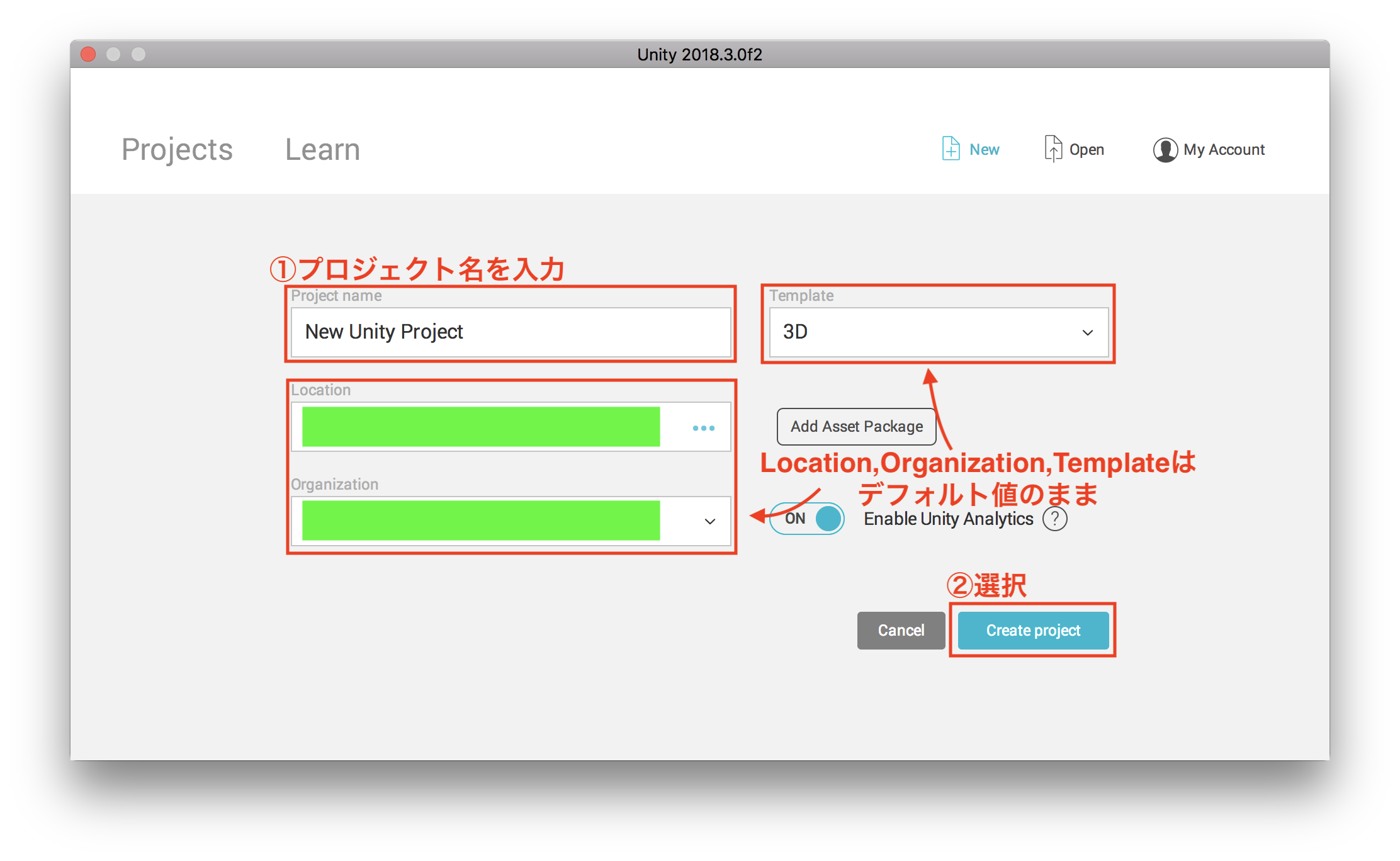Switch to the Learn tab
The image size is (1400, 861).
point(322,150)
